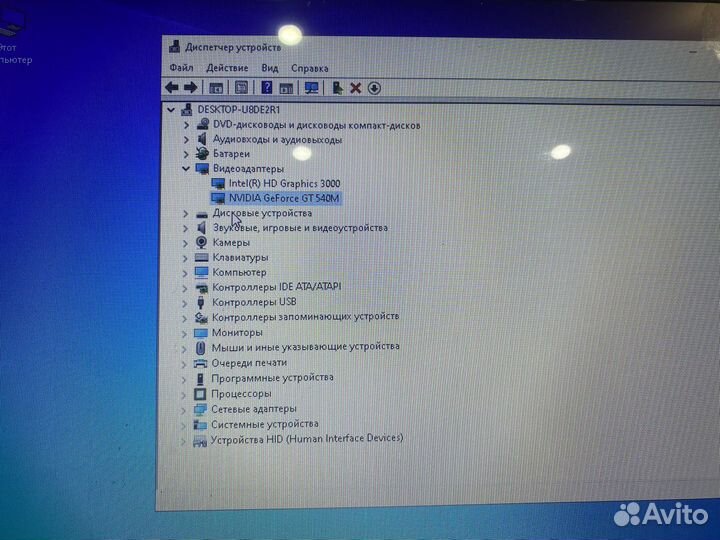Select Устройства HID (Human Interface Devices)

(306, 439)
